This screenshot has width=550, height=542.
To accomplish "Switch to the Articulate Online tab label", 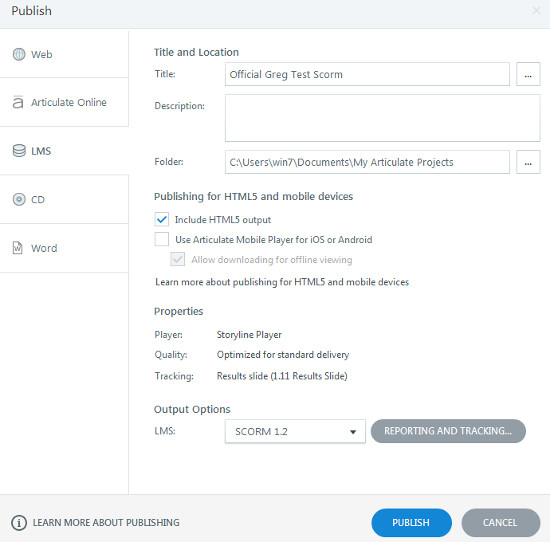I will pos(69,102).
